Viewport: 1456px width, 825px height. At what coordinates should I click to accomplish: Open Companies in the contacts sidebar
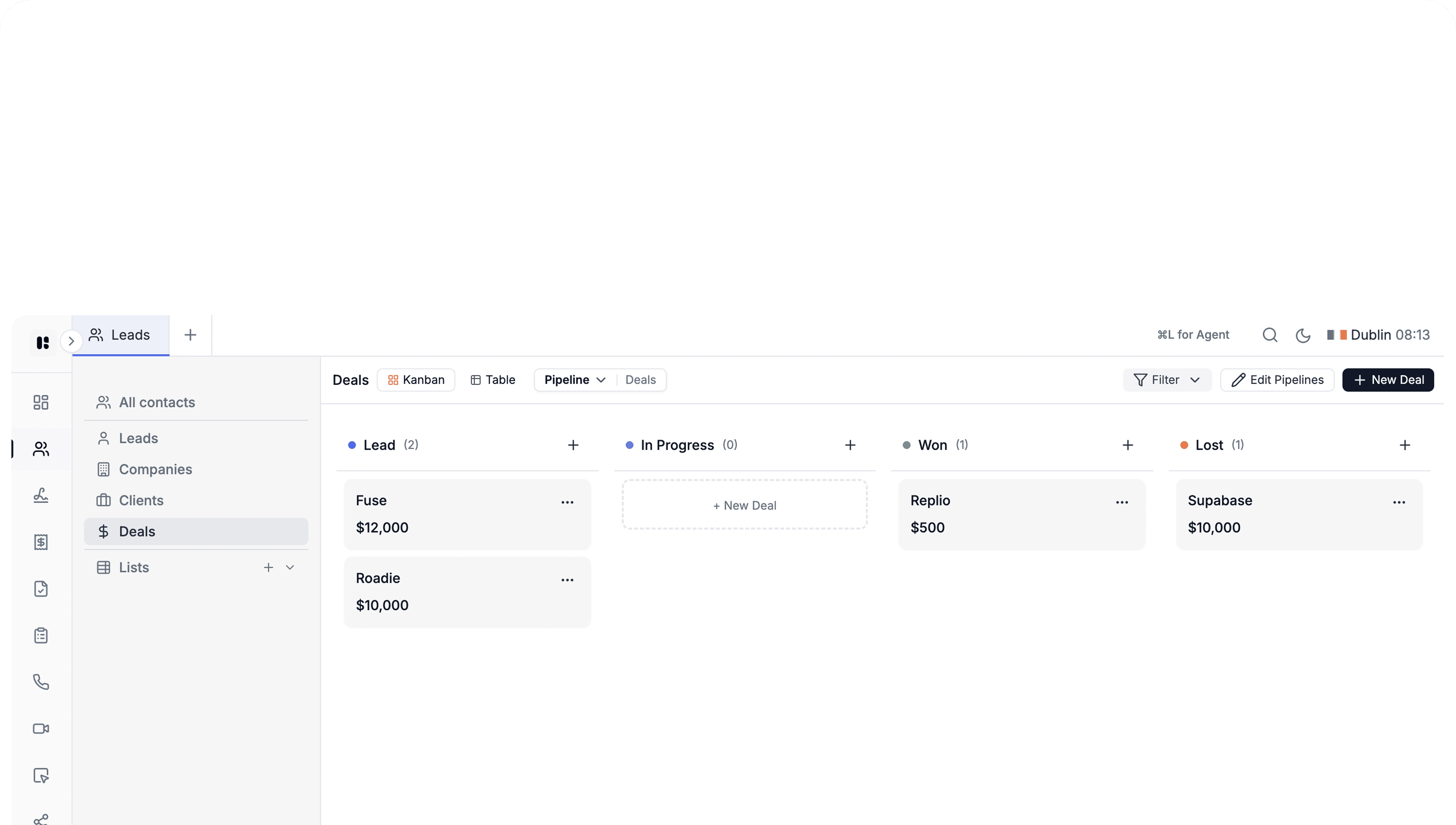click(x=155, y=469)
